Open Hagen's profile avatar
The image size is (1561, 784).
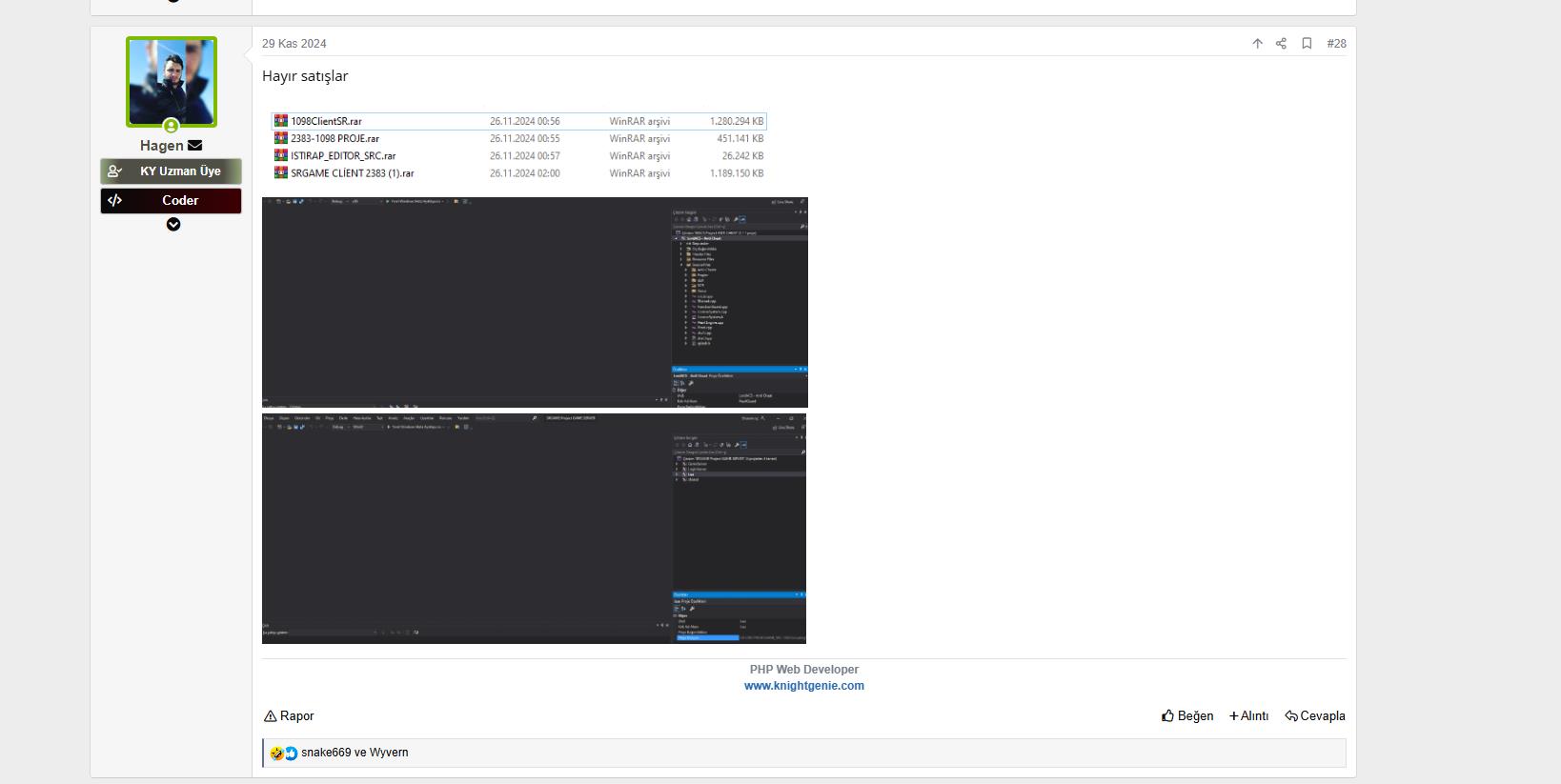[x=172, y=82]
